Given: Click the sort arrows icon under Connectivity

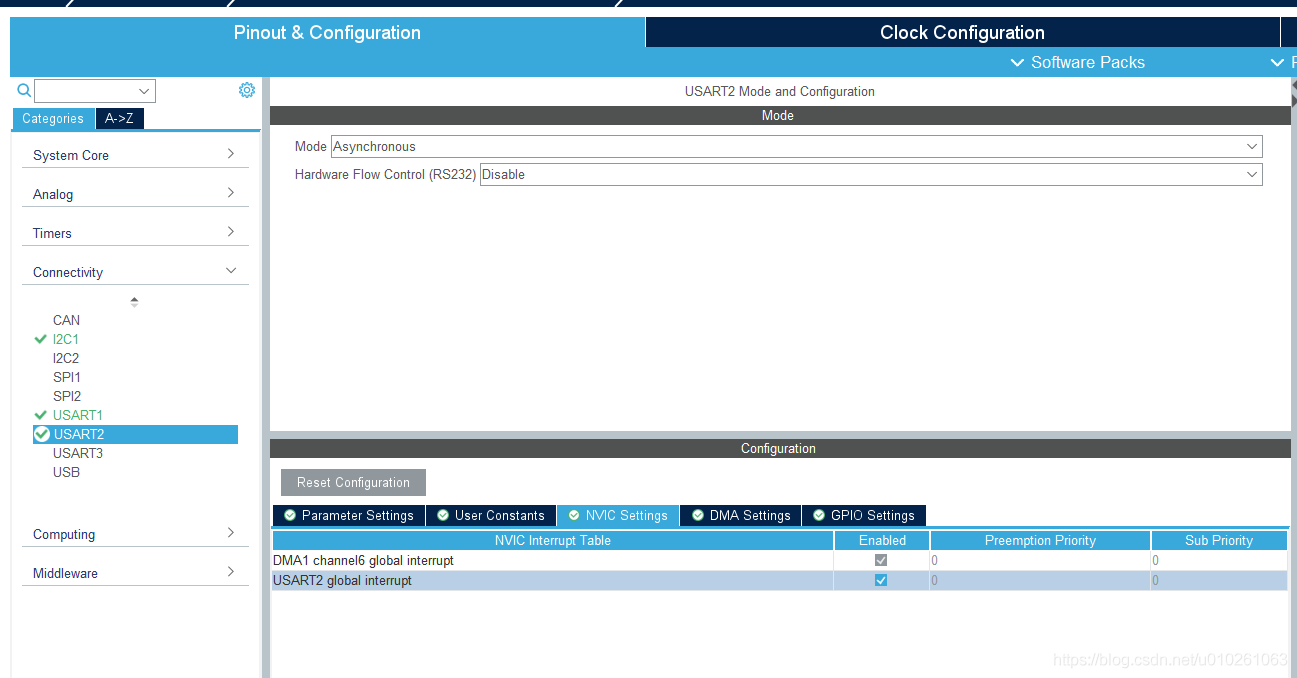Looking at the screenshot, I should point(134,301).
